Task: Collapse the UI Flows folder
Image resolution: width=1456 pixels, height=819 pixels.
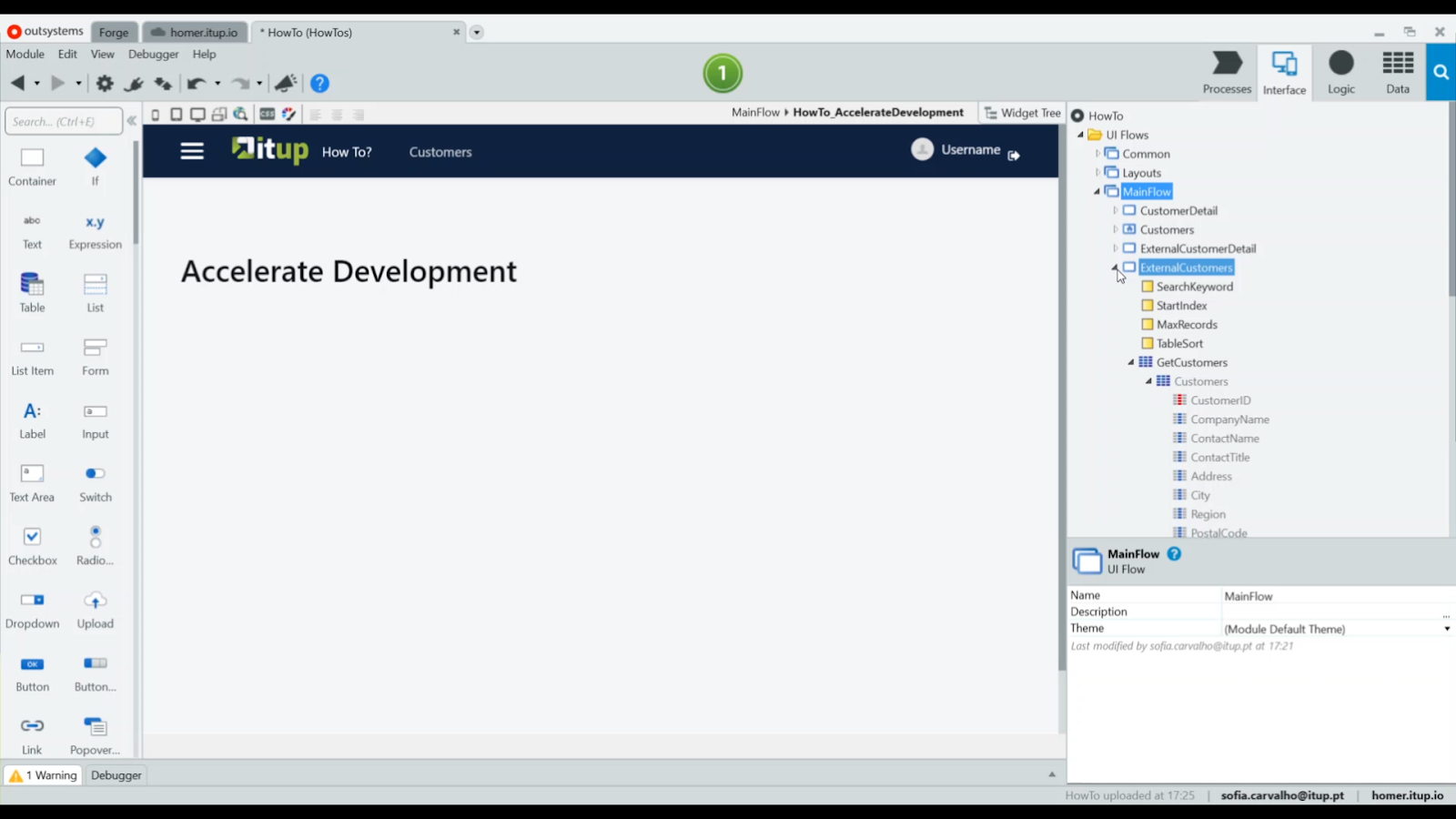Action: 1081,135
